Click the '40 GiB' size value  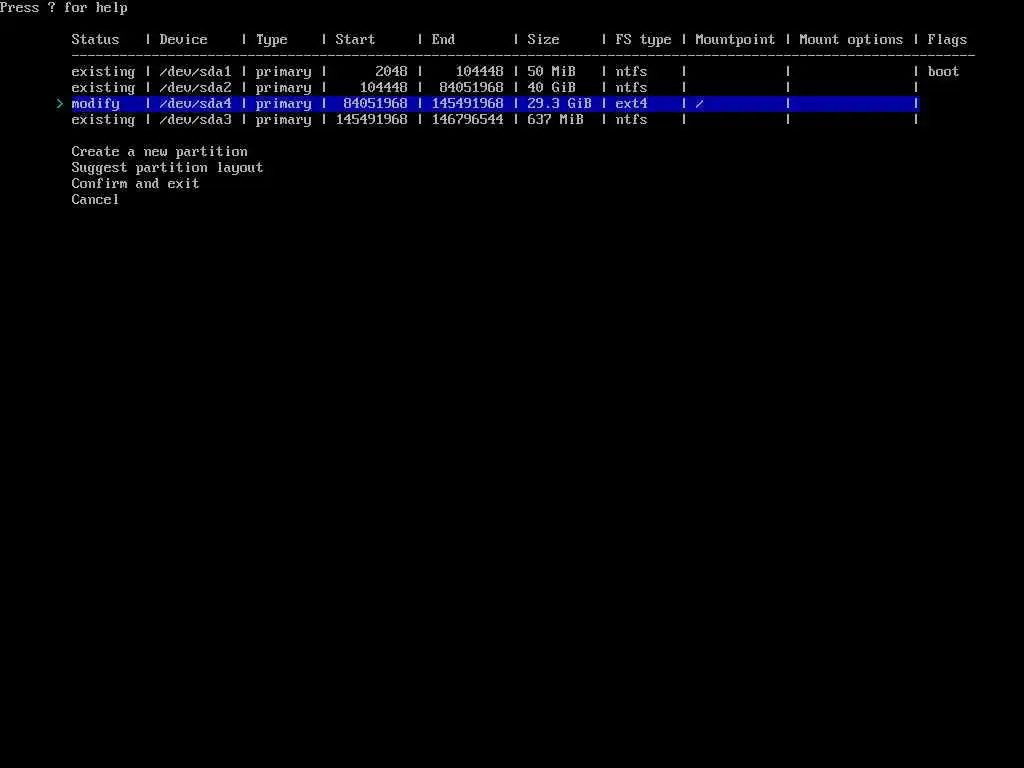click(x=551, y=88)
